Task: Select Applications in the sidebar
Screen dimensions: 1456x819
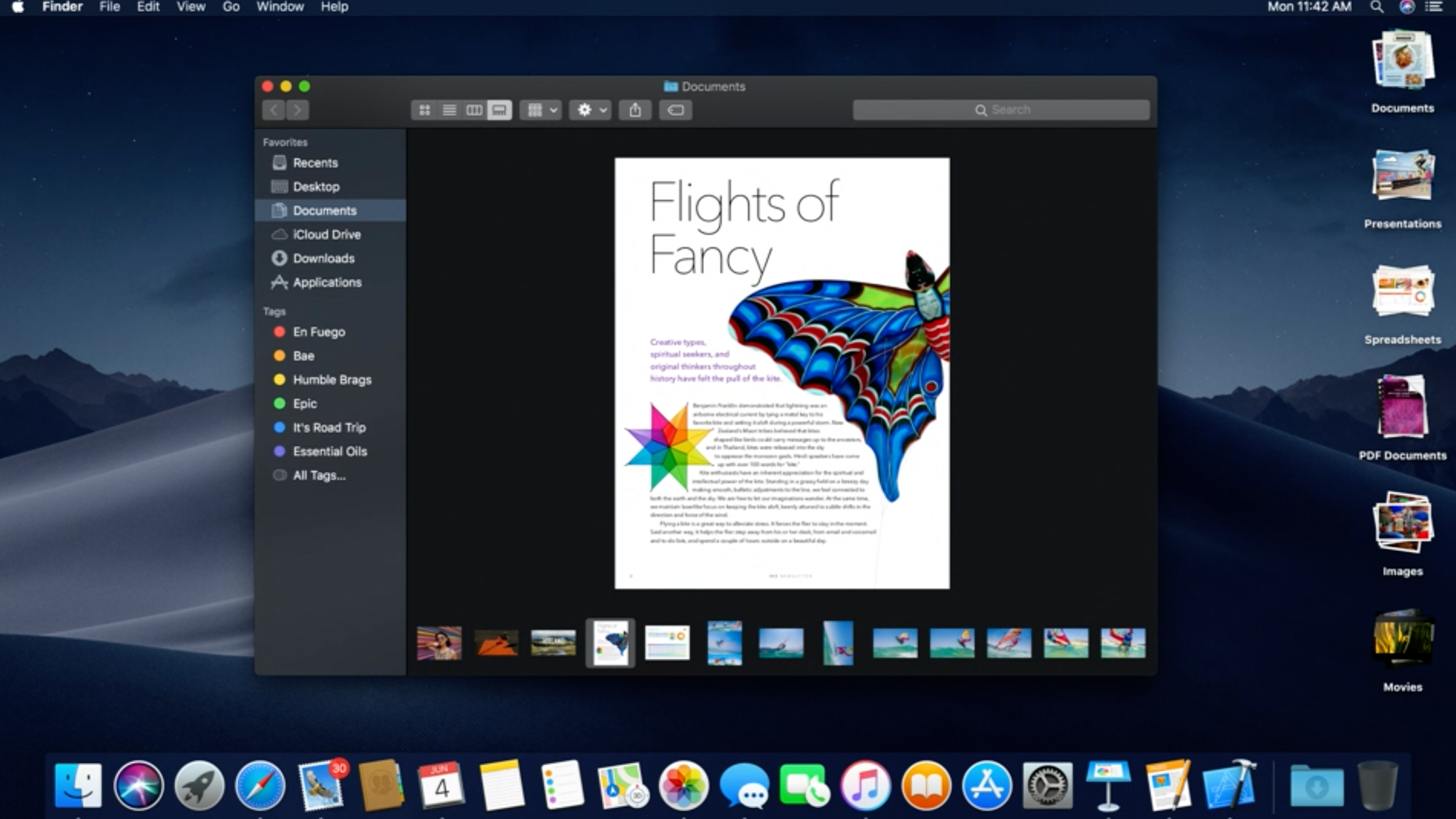Action: pyautogui.click(x=328, y=282)
